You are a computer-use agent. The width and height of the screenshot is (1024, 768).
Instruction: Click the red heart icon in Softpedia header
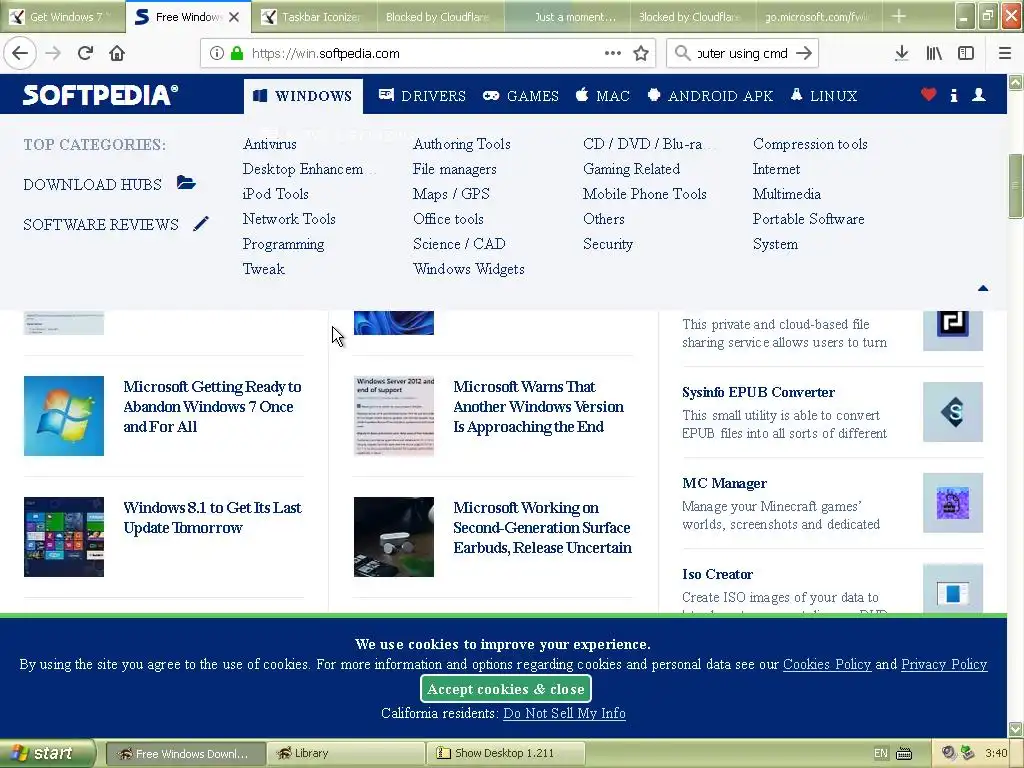929,95
